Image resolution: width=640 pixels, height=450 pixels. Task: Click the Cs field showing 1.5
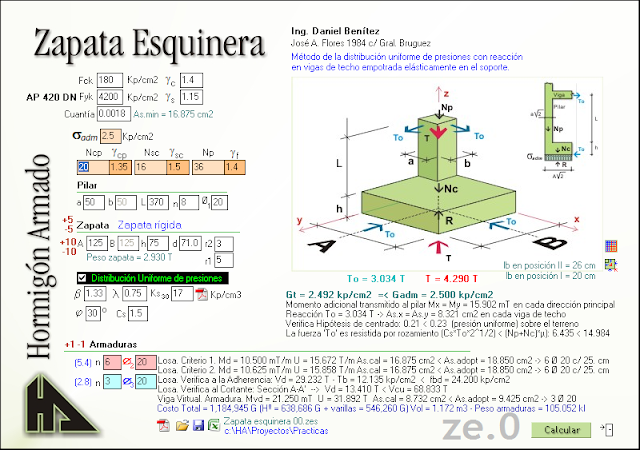point(138,314)
